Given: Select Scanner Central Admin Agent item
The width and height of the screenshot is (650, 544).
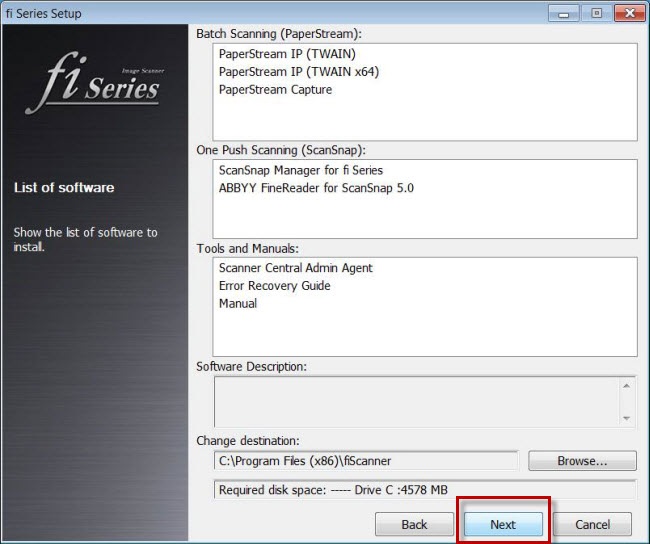Looking at the screenshot, I should (x=295, y=268).
